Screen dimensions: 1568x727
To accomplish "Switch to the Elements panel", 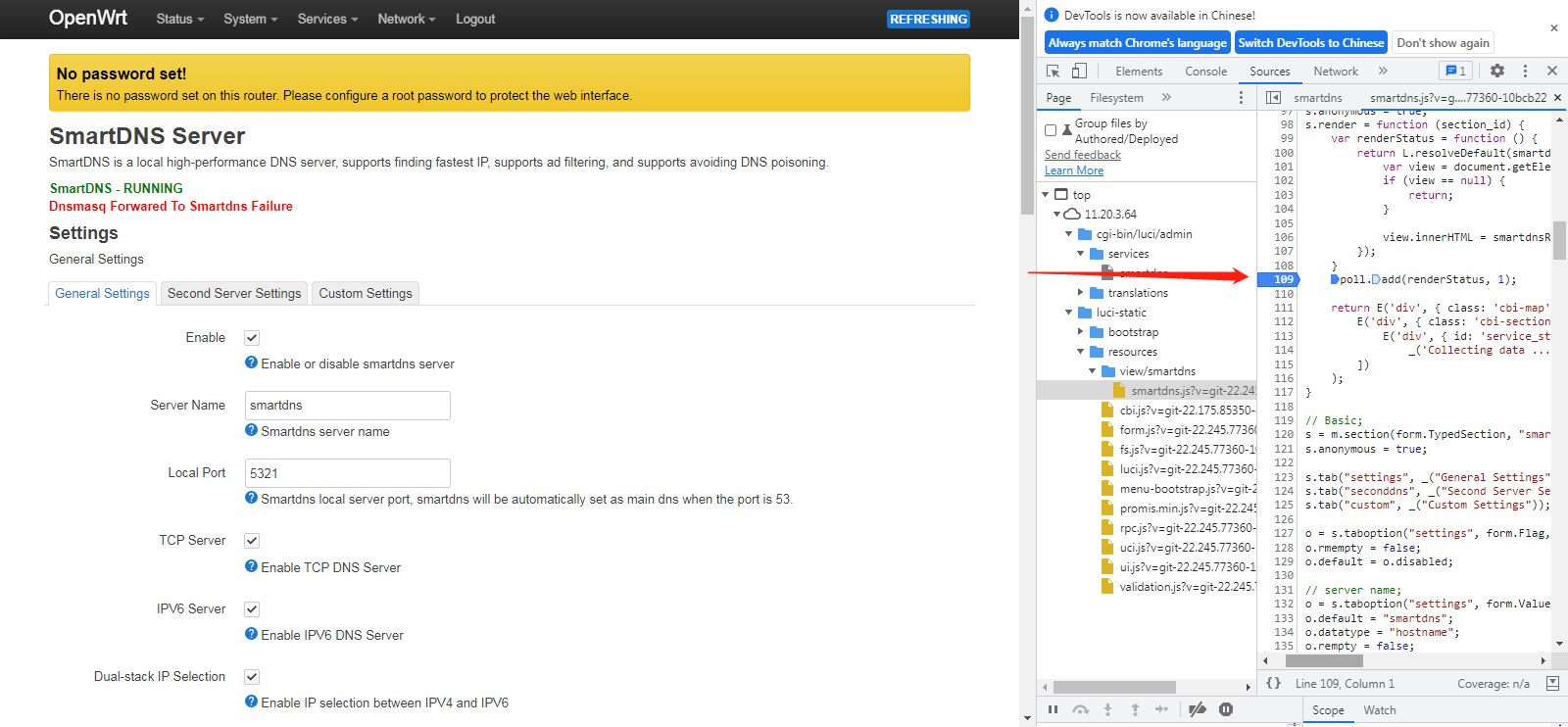I will click(x=1139, y=72).
